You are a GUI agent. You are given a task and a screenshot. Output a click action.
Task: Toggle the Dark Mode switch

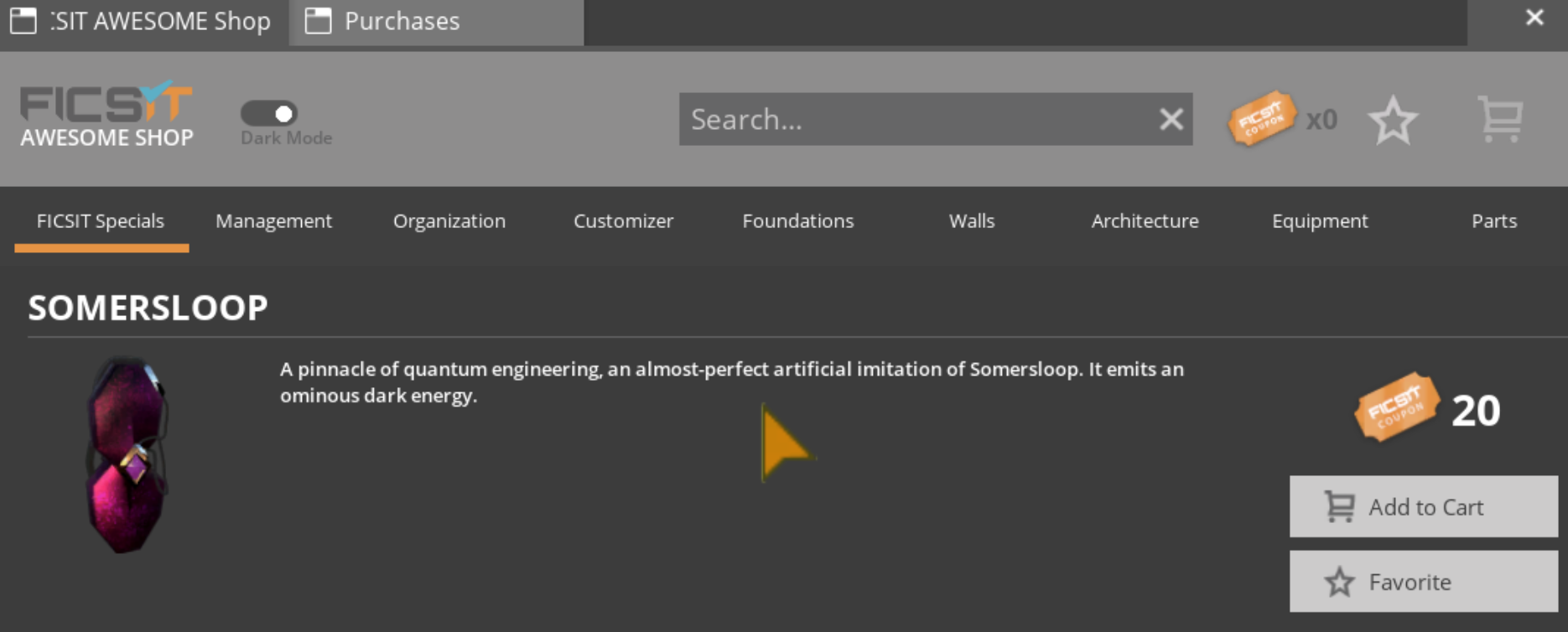269,113
